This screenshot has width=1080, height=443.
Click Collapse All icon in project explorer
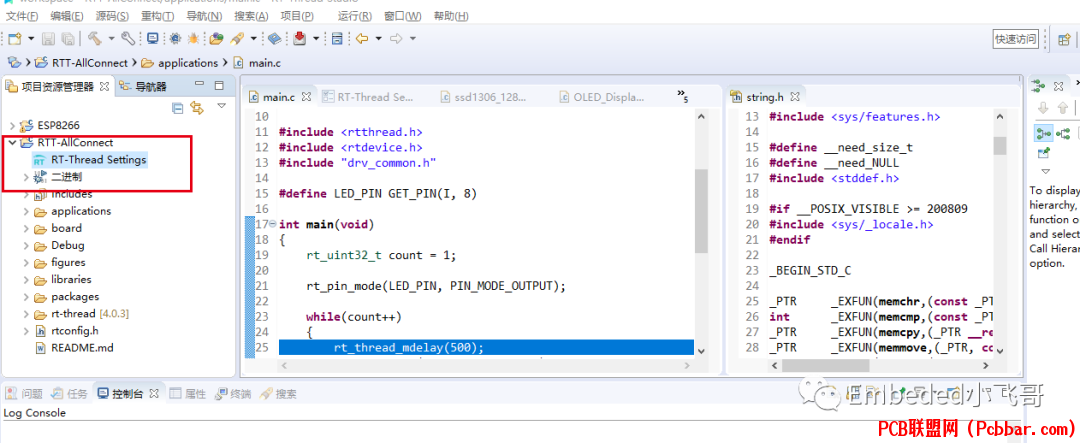tap(177, 107)
